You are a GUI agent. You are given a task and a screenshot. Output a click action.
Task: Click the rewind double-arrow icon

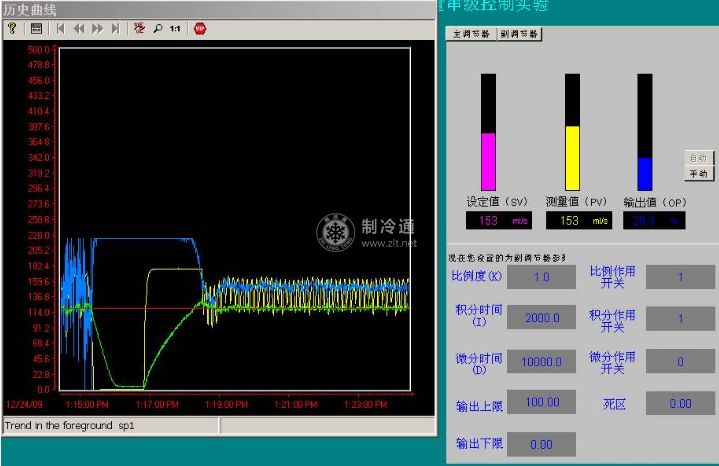tap(79, 29)
